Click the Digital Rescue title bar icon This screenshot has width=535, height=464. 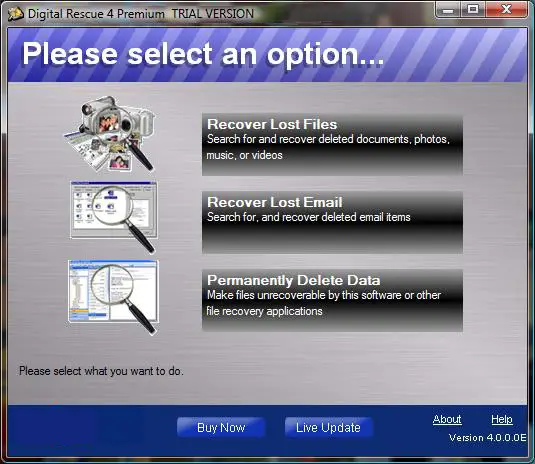click(x=15, y=14)
